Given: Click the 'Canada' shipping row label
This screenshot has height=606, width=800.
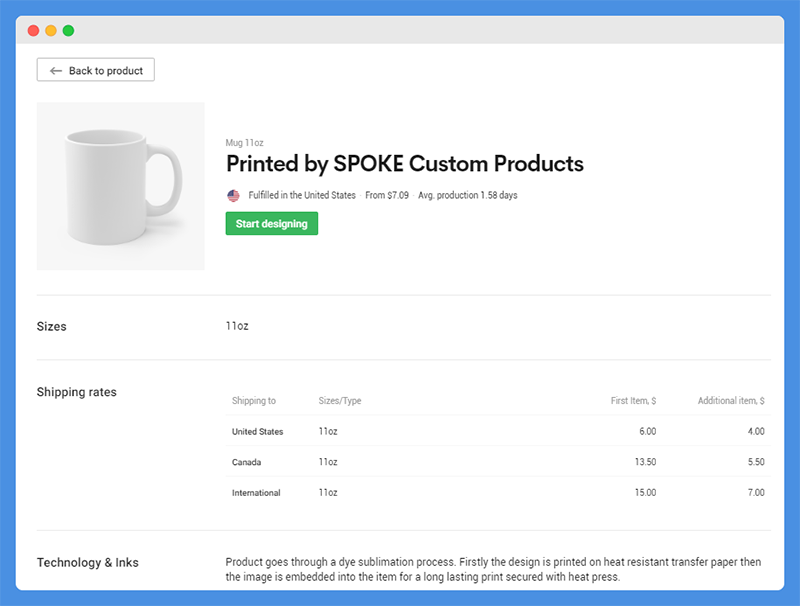Looking at the screenshot, I should (246, 462).
